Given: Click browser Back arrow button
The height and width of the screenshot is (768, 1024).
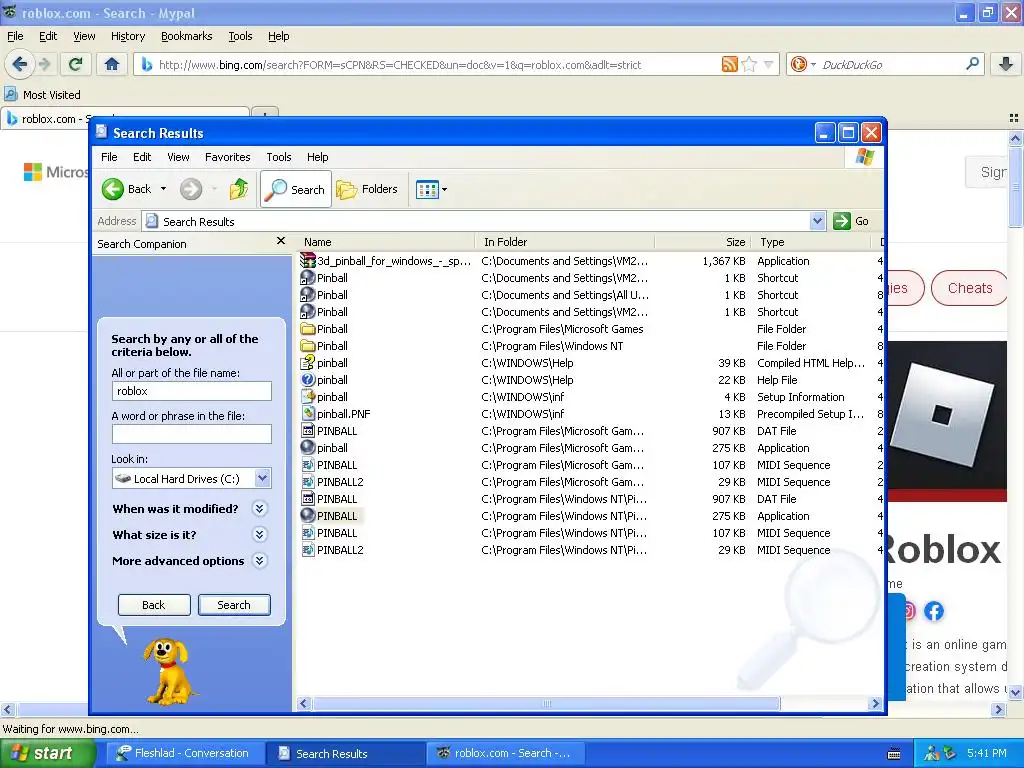Looking at the screenshot, I should tap(20, 64).
